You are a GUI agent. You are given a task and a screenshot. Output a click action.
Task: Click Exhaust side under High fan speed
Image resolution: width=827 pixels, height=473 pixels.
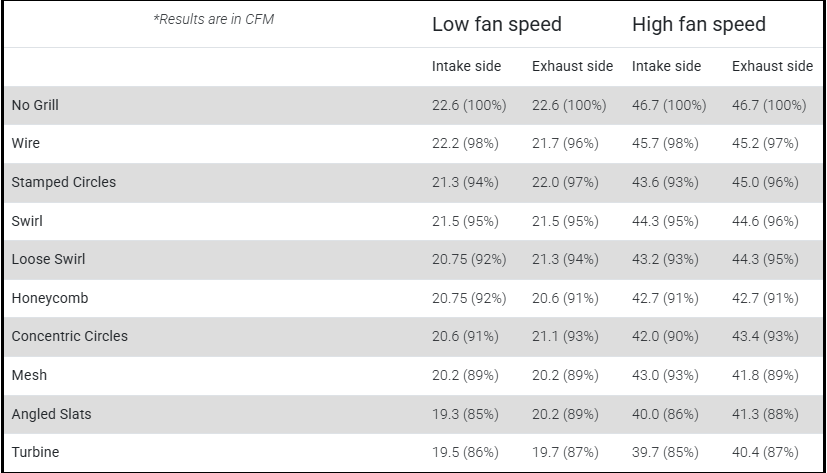pos(772,66)
